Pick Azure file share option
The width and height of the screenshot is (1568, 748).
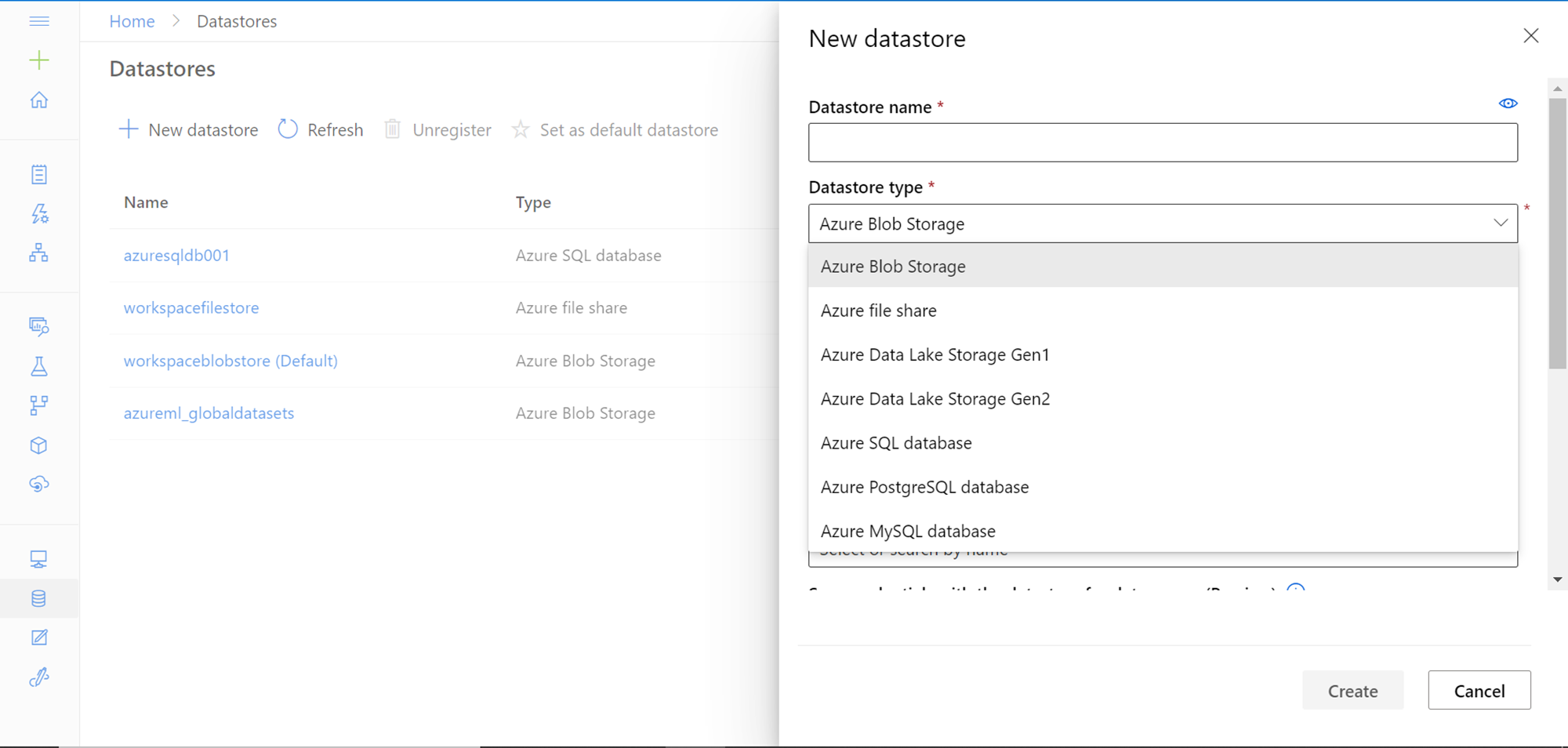point(878,311)
